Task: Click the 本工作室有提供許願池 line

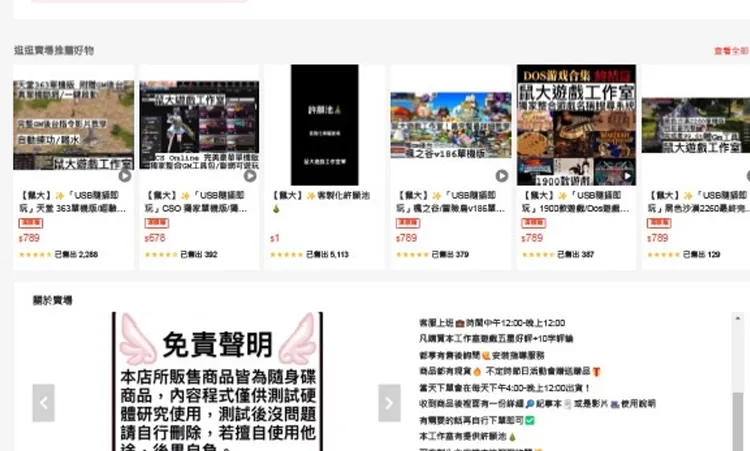Action: pos(467,436)
